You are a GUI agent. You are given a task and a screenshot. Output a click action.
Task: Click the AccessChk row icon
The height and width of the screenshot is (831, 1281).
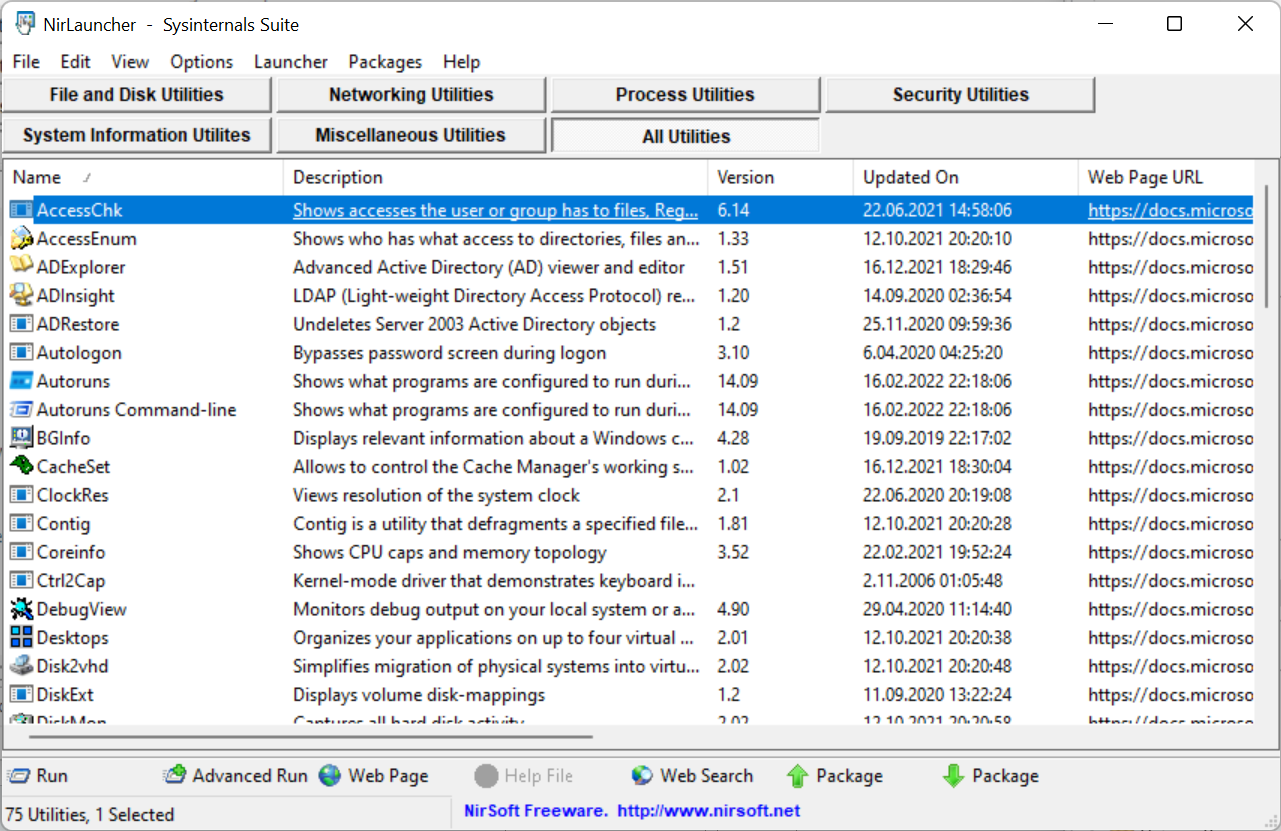pyautogui.click(x=21, y=210)
